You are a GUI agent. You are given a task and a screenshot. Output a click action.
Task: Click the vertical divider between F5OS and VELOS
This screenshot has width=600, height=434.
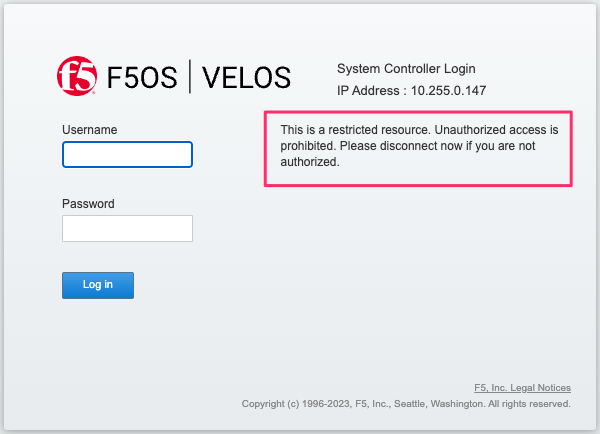tap(190, 77)
